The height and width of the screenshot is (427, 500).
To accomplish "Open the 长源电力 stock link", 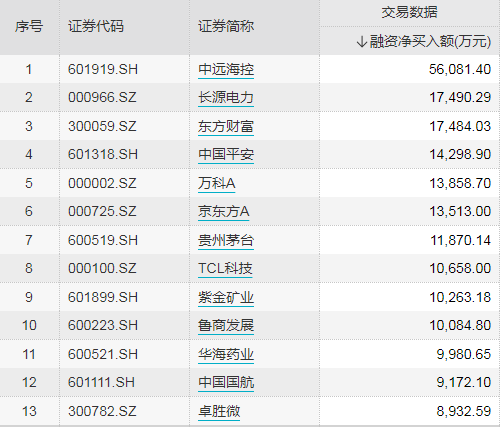I will click(x=226, y=97).
